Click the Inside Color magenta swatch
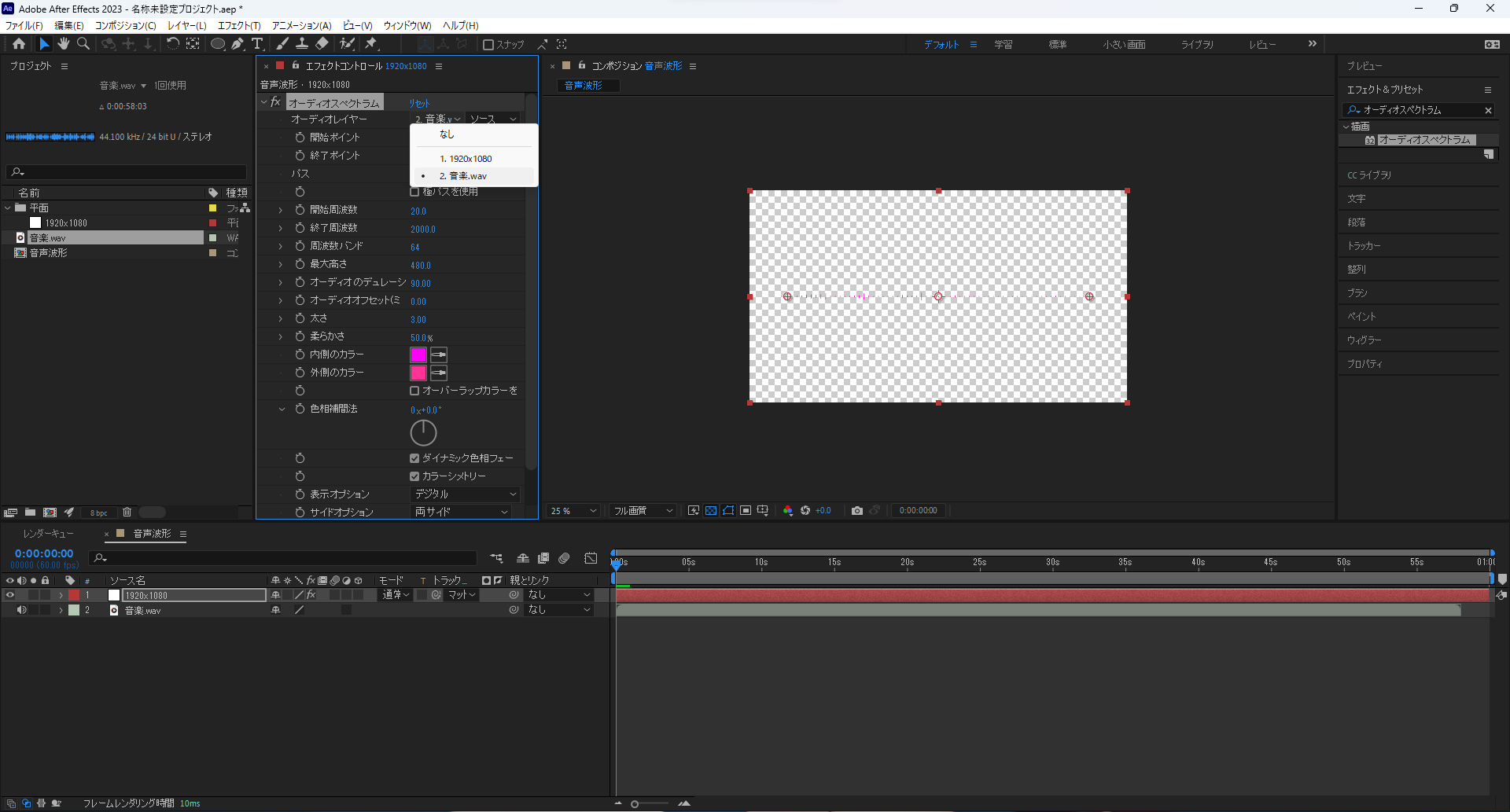The image size is (1510, 812). (x=418, y=355)
